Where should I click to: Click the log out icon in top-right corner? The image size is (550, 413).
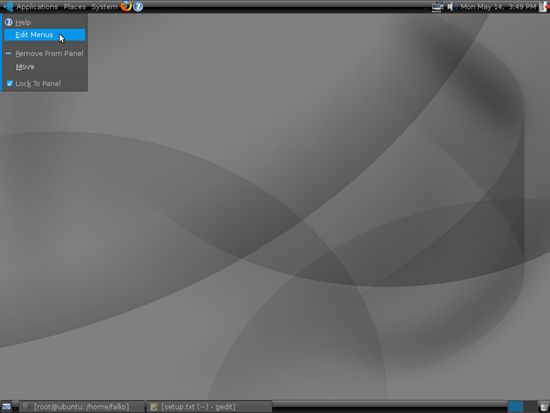click(544, 6)
